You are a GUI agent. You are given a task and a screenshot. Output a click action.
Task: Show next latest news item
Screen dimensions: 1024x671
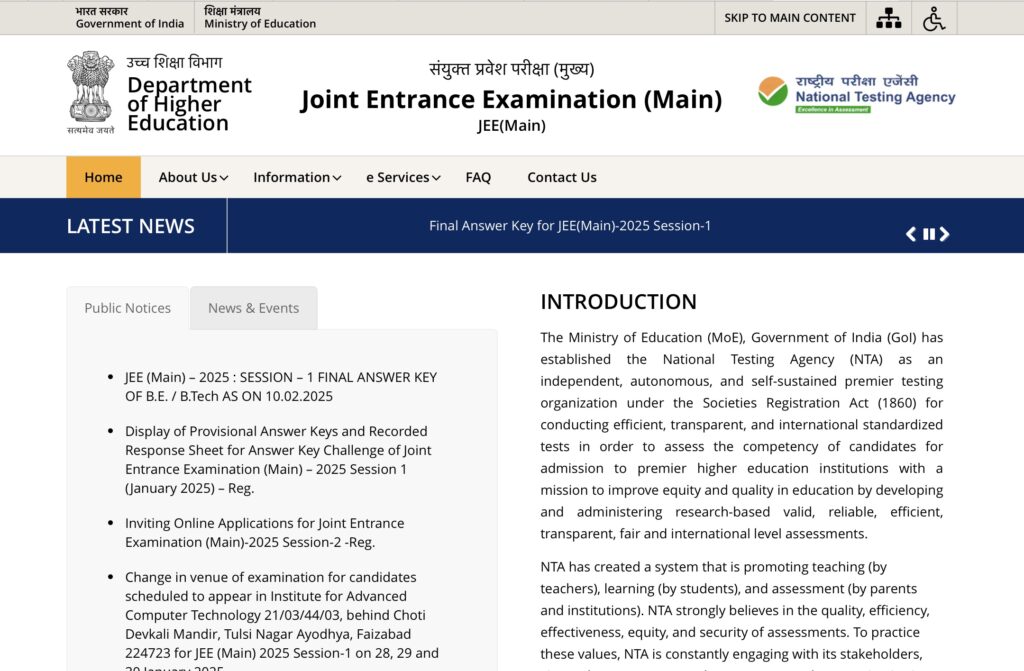pyautogui.click(x=944, y=234)
